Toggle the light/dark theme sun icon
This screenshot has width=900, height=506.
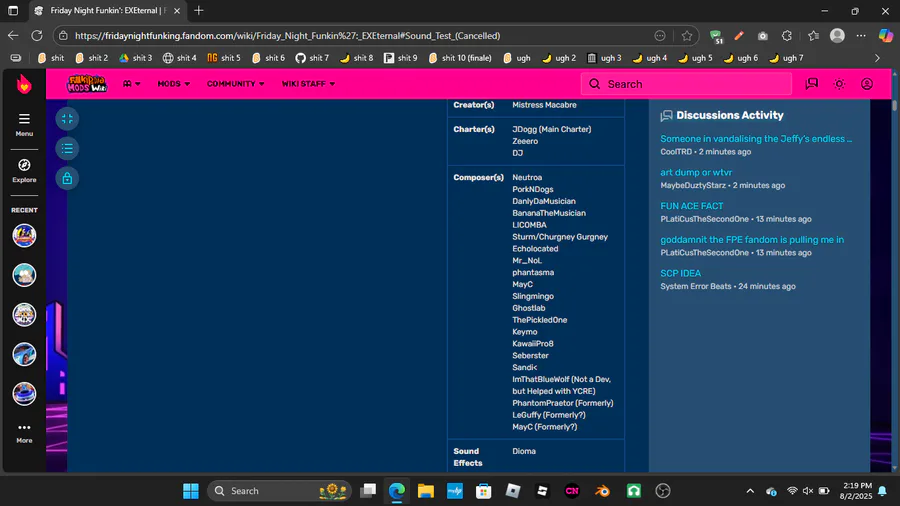pyautogui.click(x=839, y=84)
